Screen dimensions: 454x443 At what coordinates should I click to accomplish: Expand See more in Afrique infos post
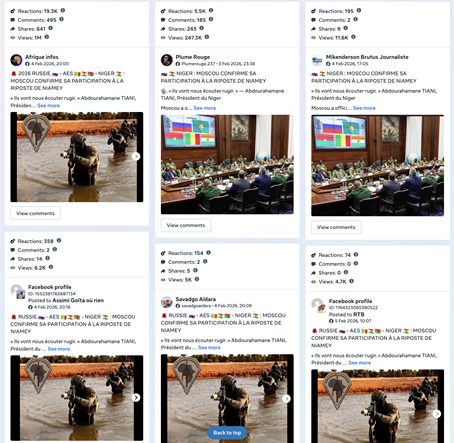(48, 106)
